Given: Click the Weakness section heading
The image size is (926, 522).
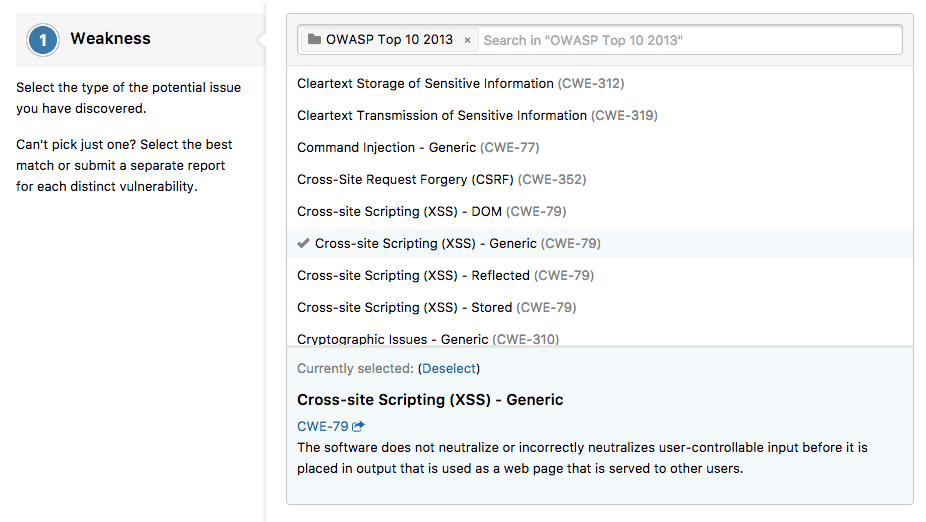Looking at the screenshot, I should pos(110,39).
